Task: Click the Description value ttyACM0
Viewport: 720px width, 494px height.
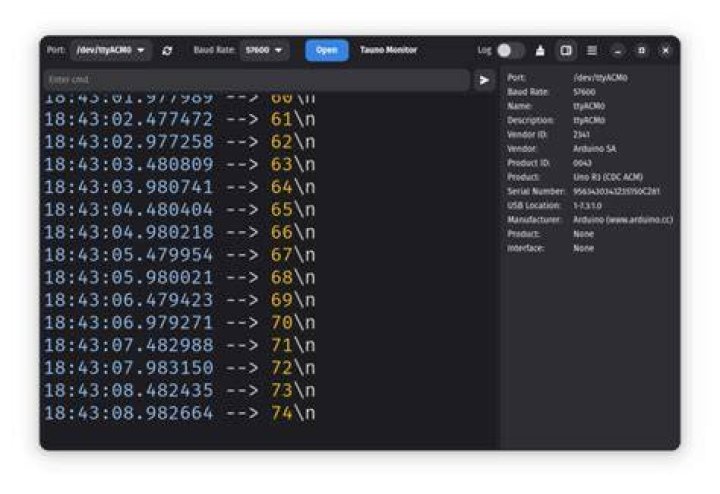Action: [589, 120]
